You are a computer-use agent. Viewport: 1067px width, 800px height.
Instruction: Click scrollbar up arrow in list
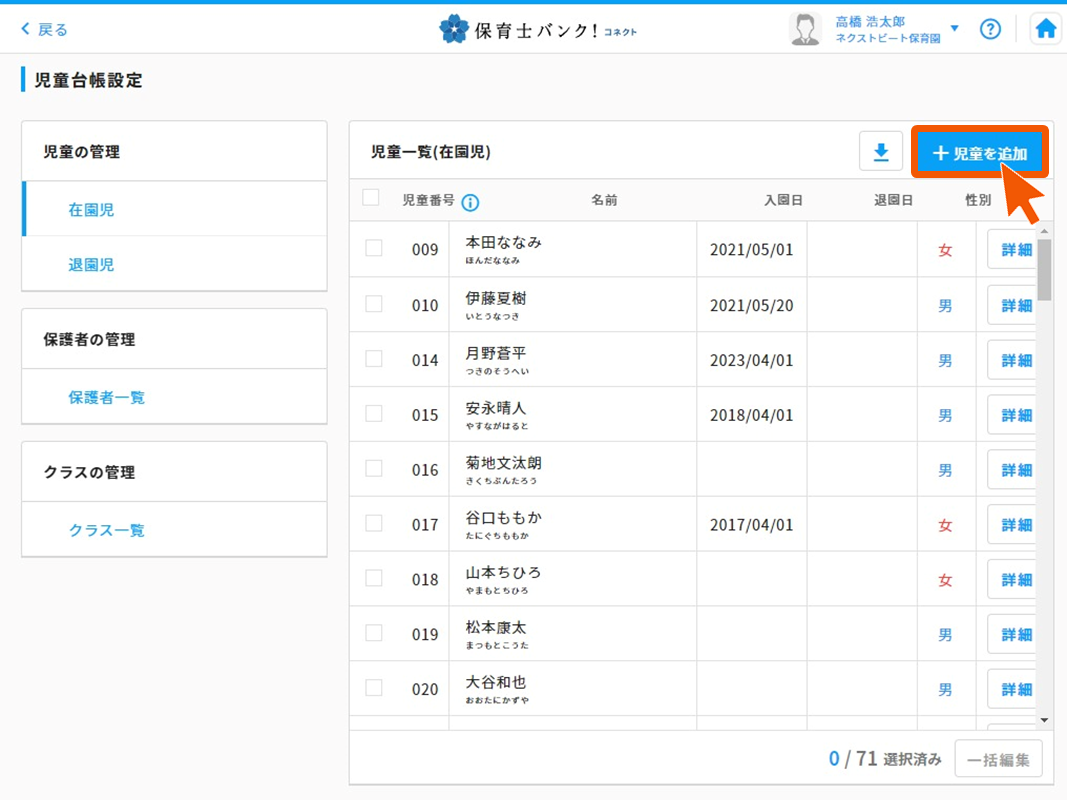click(1044, 231)
